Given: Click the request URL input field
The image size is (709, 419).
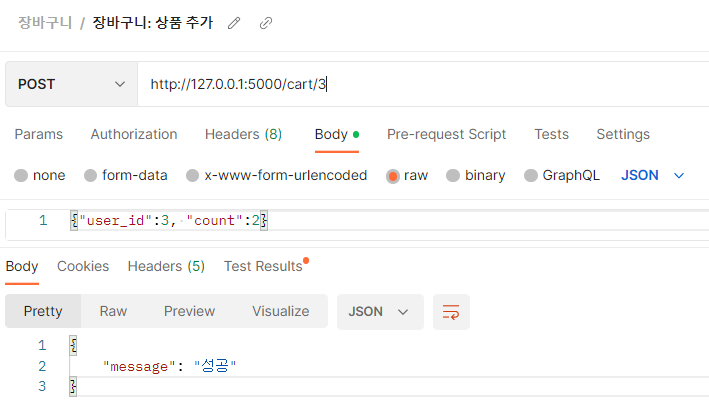Looking at the screenshot, I should pos(423,84).
